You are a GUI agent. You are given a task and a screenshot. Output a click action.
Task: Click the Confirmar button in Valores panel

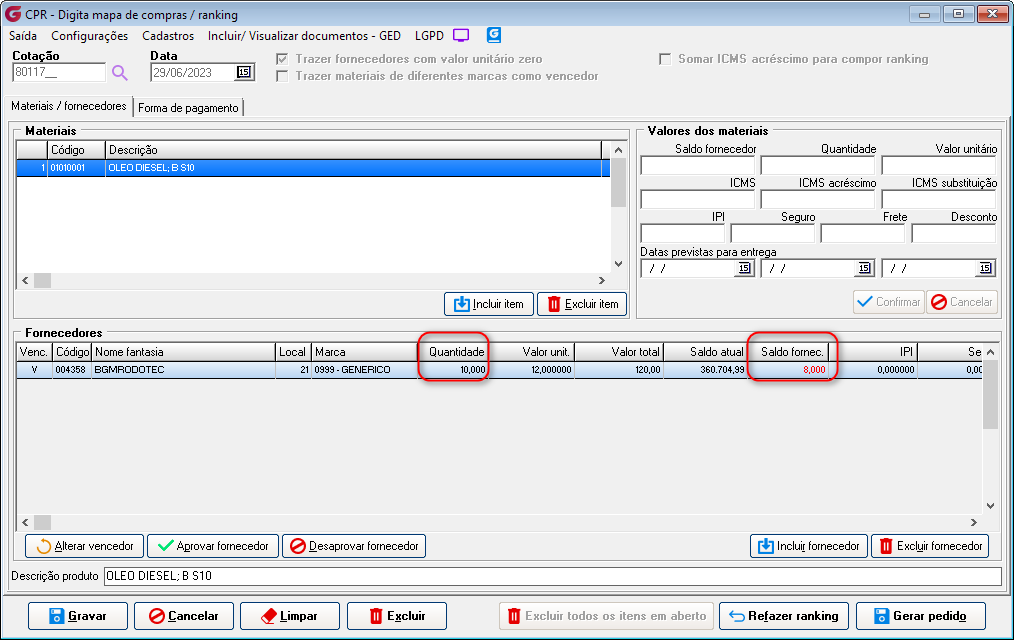[x=889, y=302]
